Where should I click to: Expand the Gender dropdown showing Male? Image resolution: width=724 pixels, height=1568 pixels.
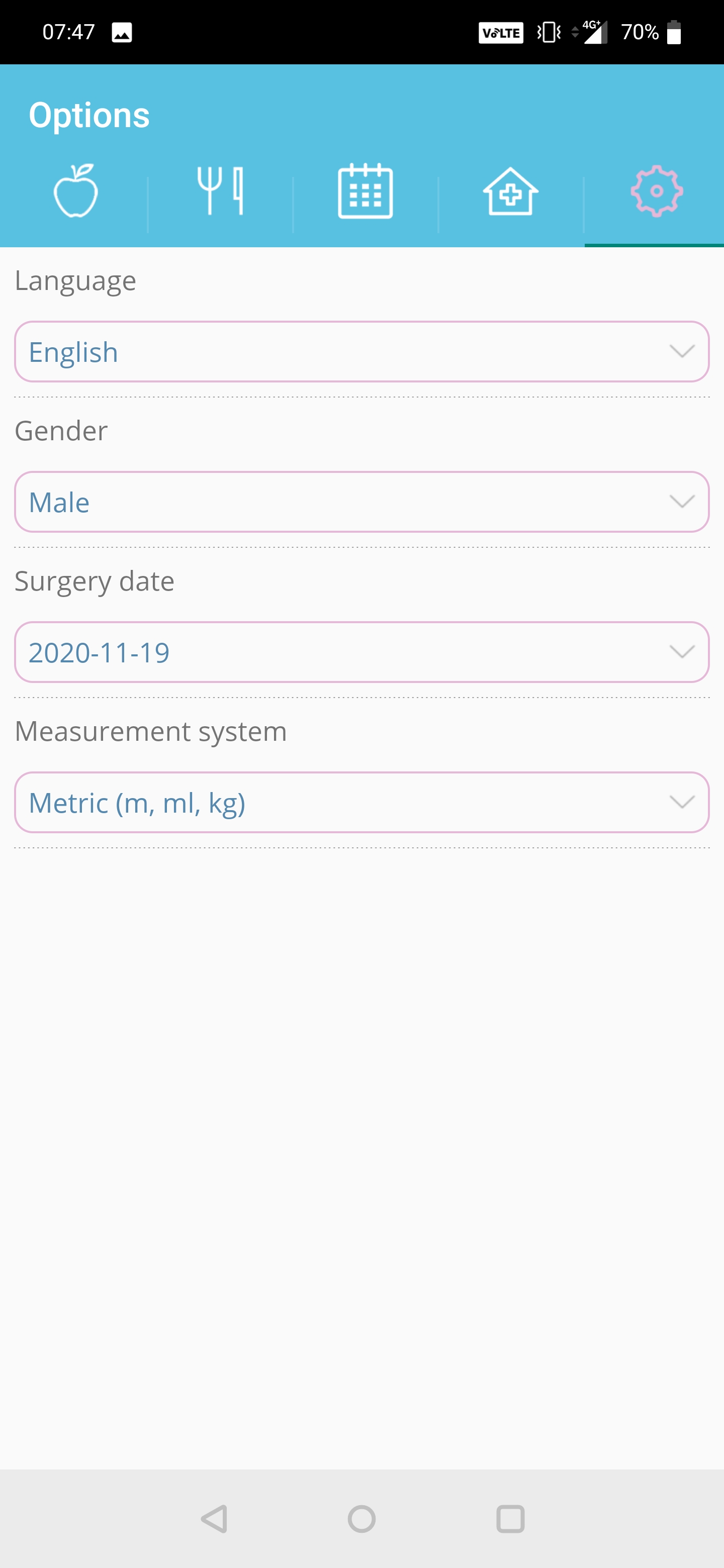361,502
